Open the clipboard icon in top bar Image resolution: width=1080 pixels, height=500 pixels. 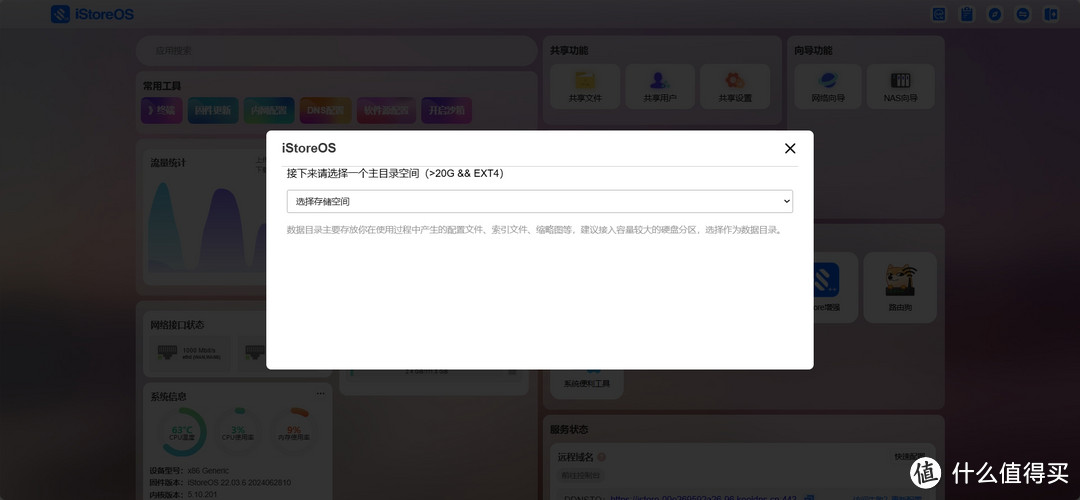click(x=967, y=14)
